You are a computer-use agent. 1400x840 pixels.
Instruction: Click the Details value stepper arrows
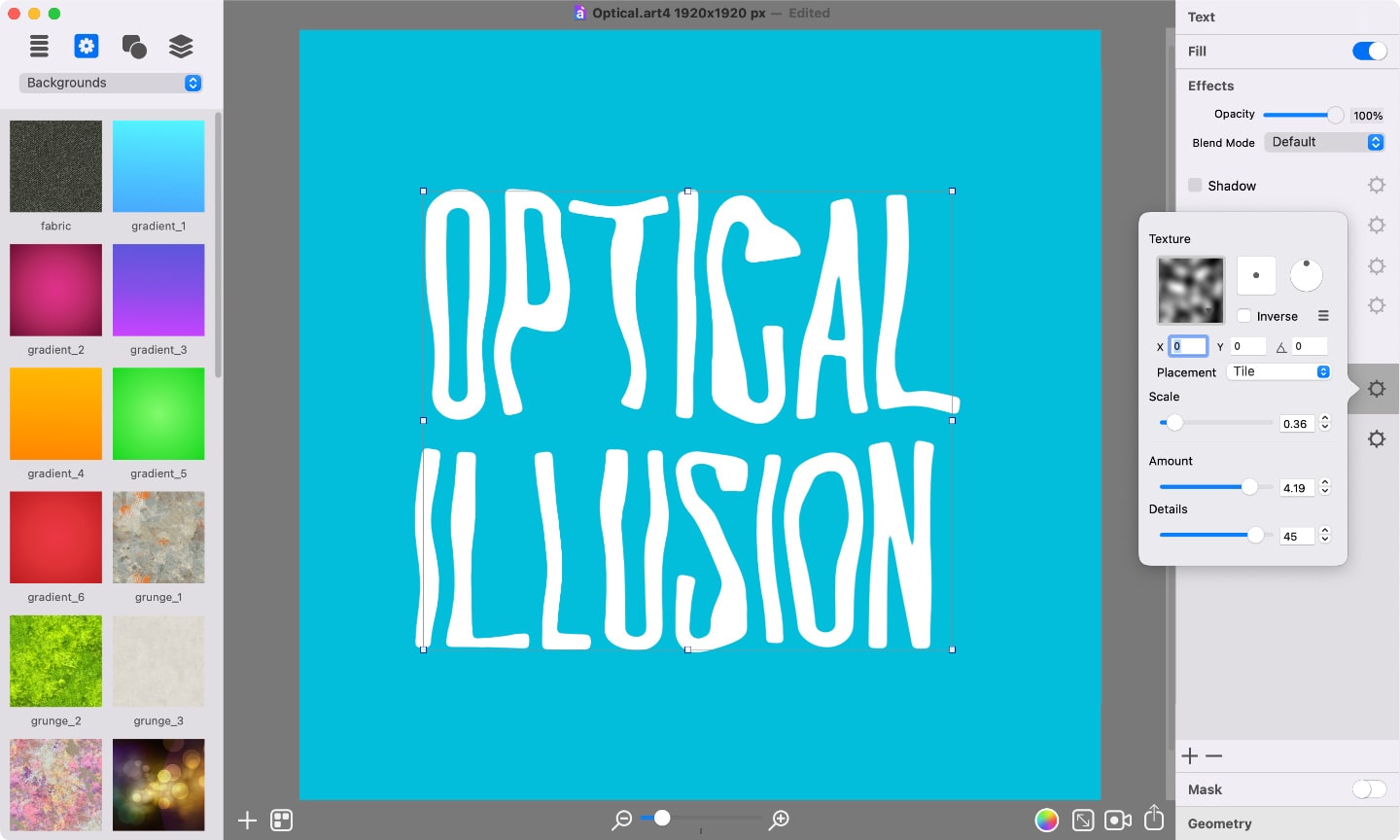(x=1324, y=536)
